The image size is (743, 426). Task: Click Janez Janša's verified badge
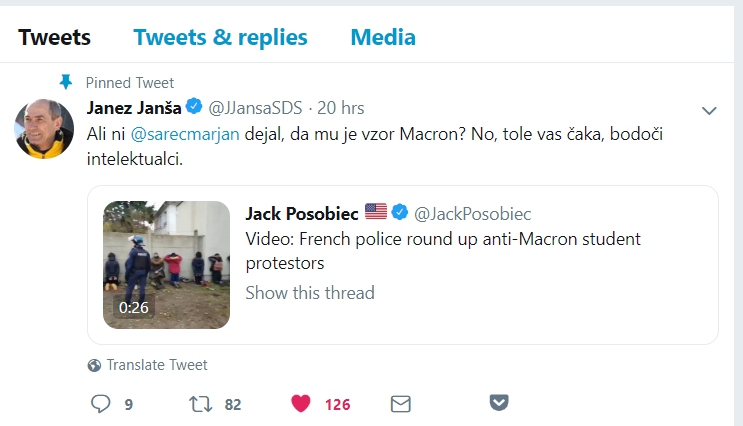pos(194,107)
